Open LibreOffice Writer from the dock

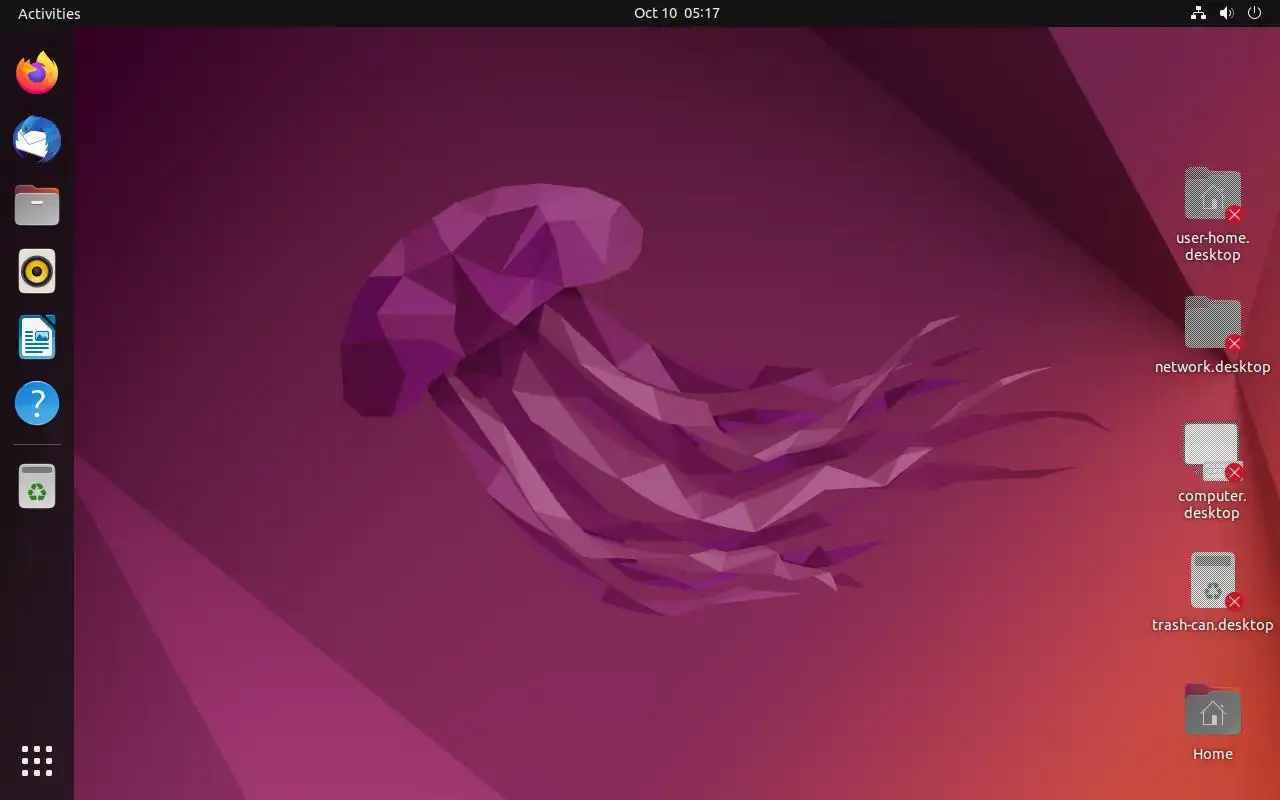tap(37, 337)
